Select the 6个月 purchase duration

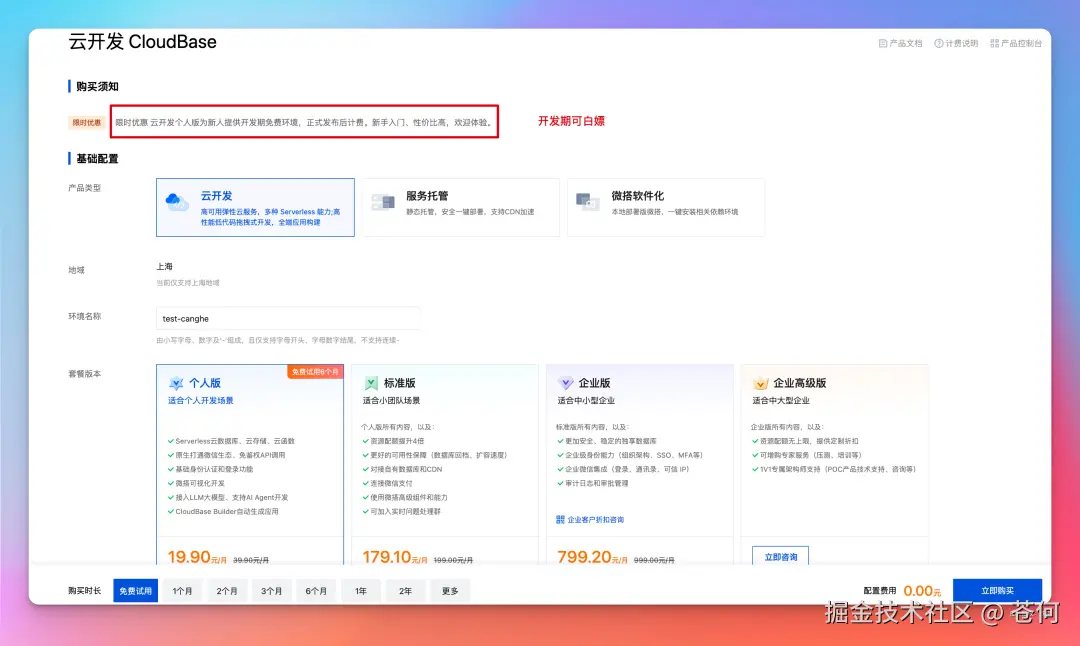[316, 590]
